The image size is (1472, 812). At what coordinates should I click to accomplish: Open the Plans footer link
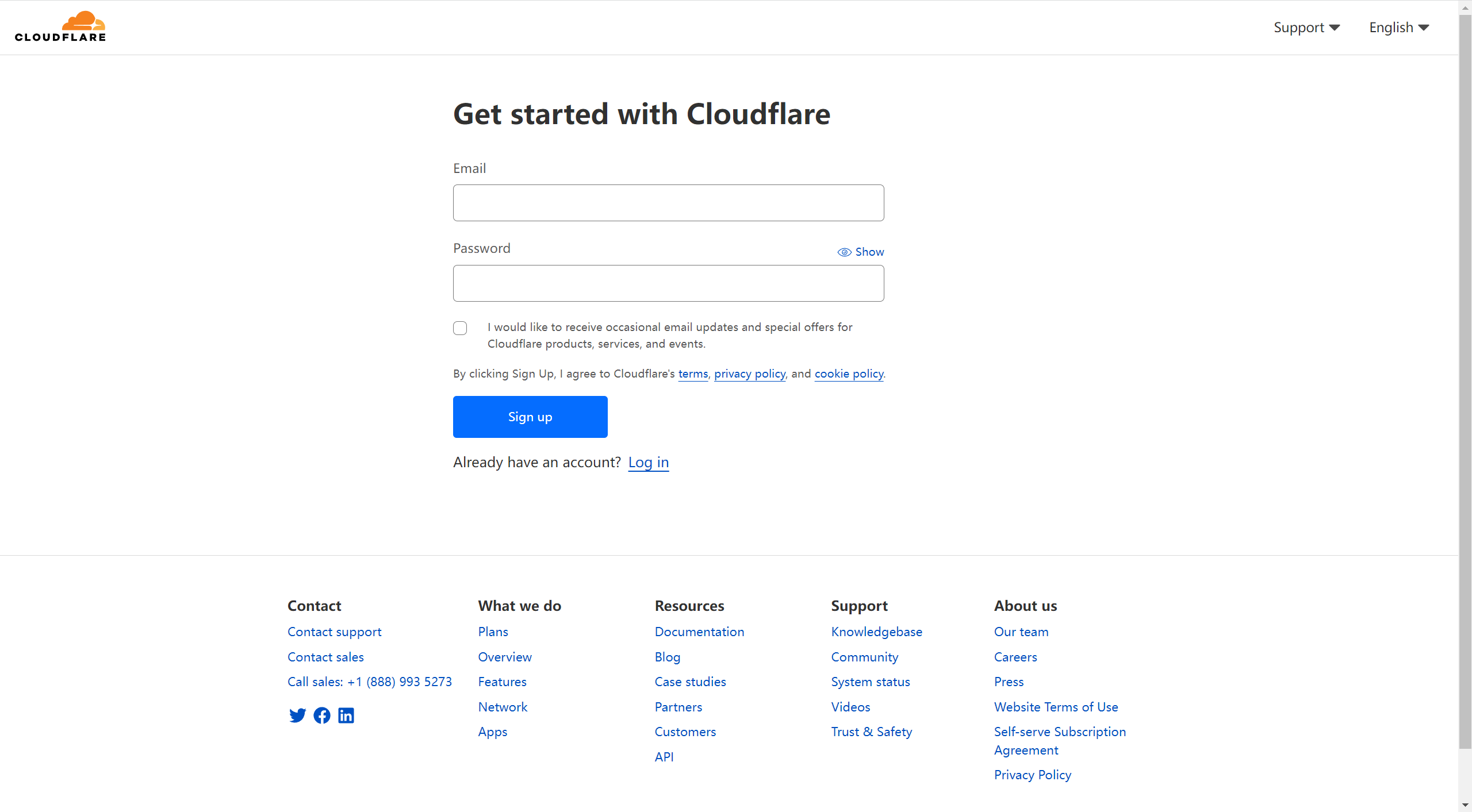(493, 632)
